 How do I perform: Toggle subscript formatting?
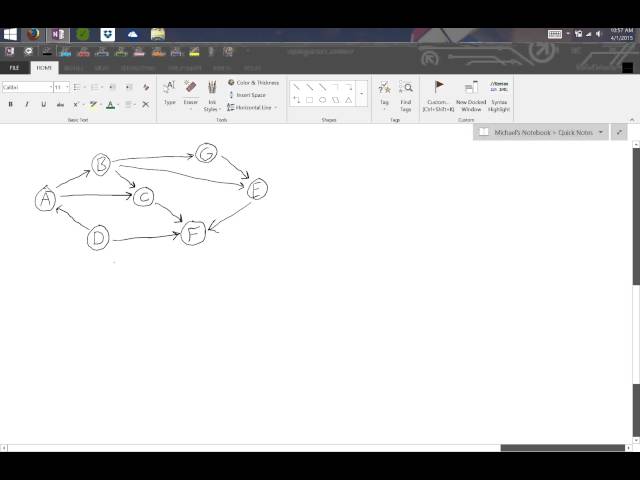[76, 104]
